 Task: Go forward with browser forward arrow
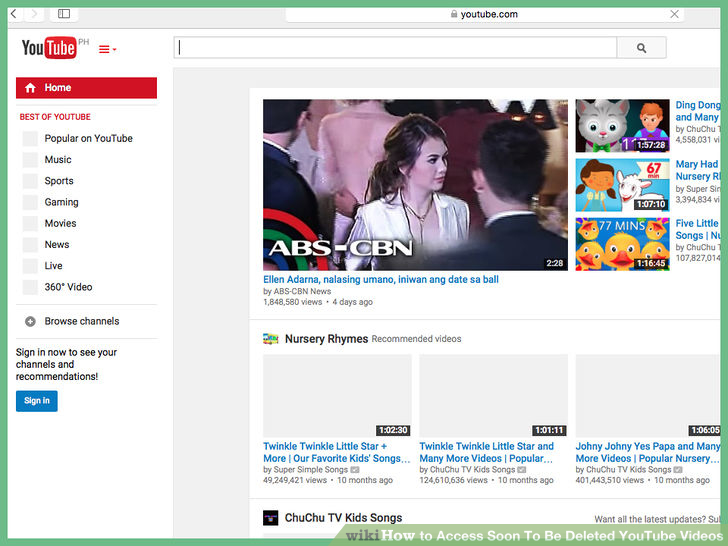[34, 14]
